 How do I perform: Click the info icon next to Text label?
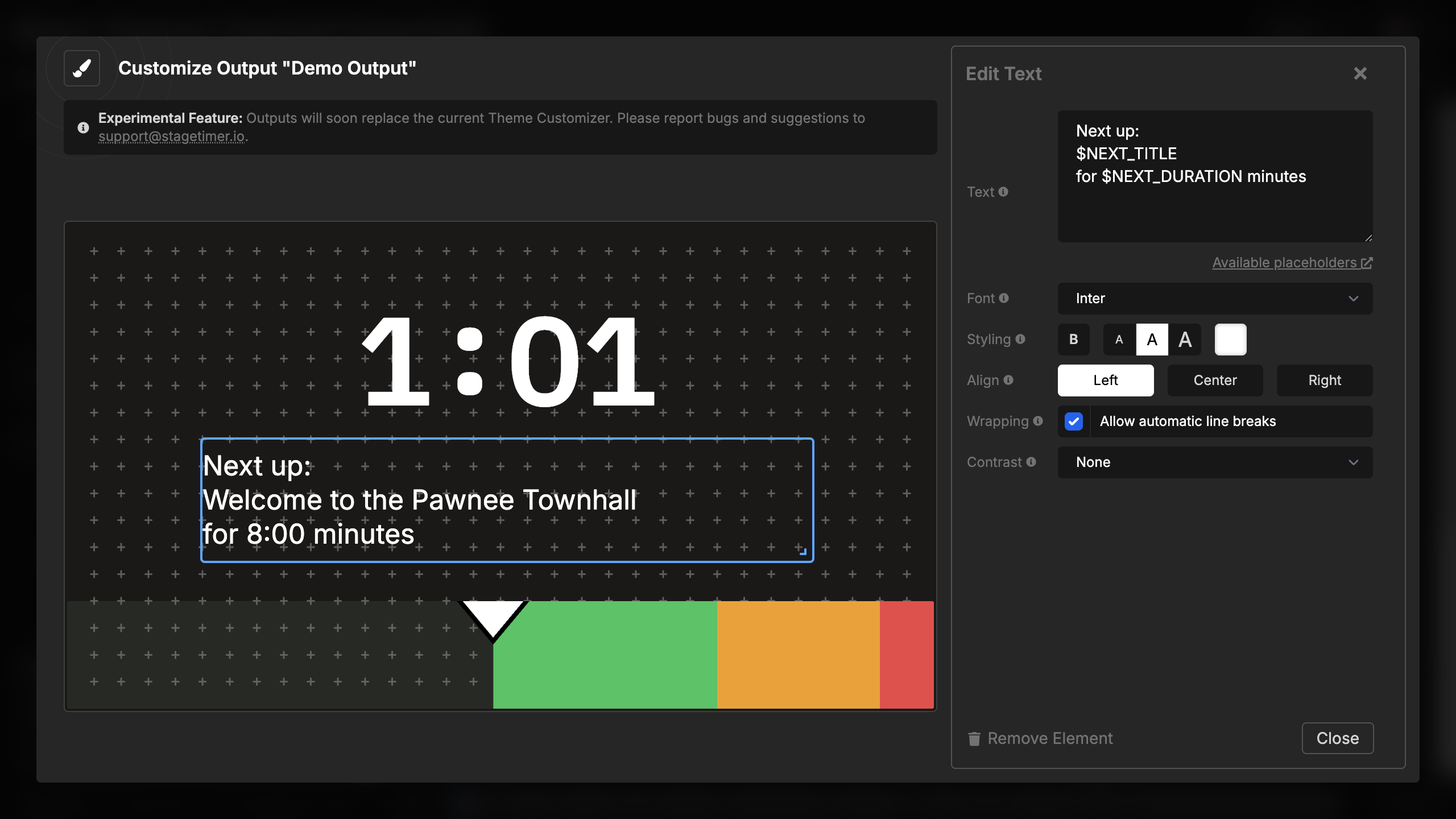coord(1003,192)
